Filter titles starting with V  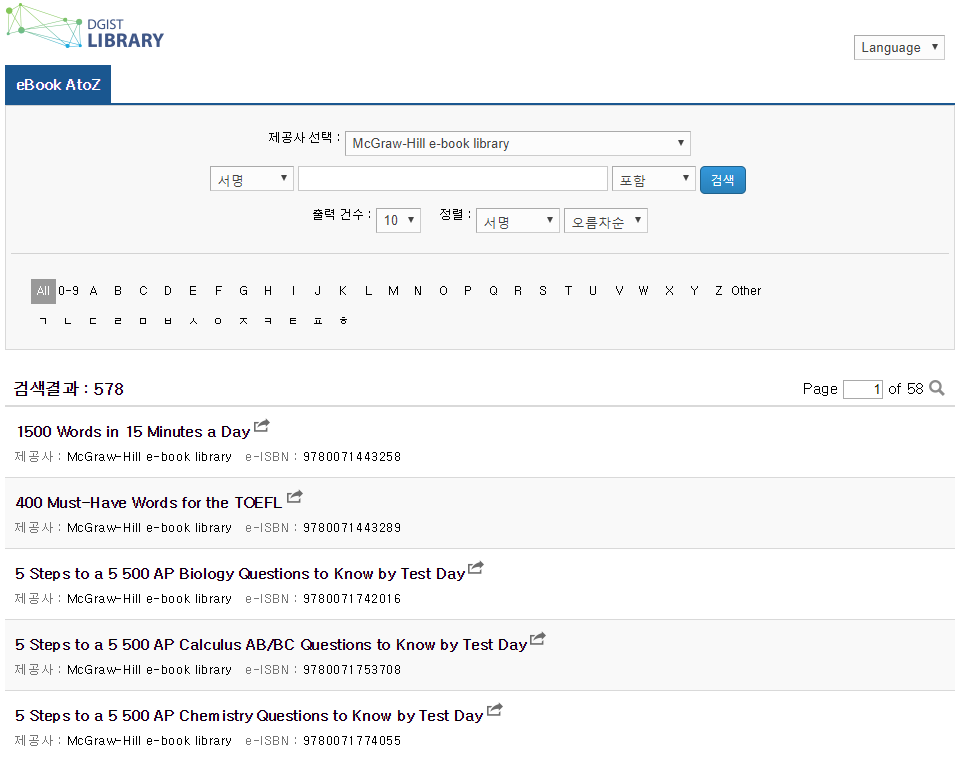pyautogui.click(x=619, y=291)
